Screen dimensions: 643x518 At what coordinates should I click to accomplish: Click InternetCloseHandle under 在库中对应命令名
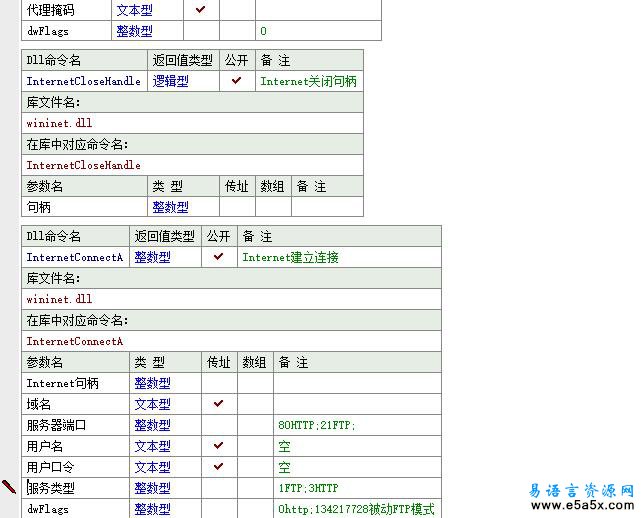84,165
